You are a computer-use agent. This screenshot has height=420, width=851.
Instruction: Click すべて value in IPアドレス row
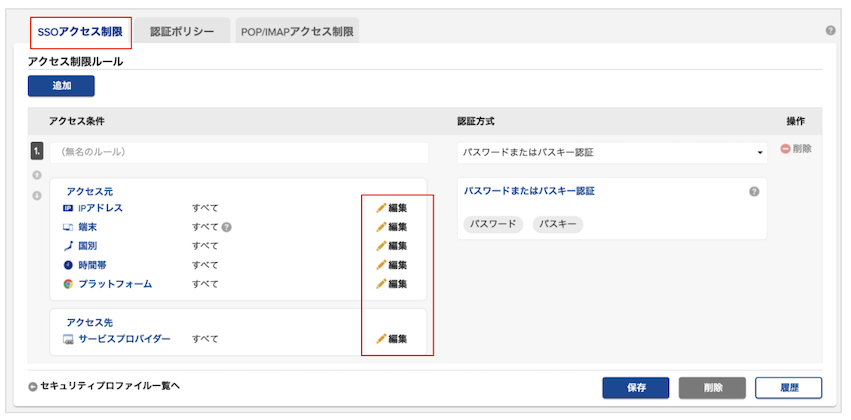tap(205, 208)
